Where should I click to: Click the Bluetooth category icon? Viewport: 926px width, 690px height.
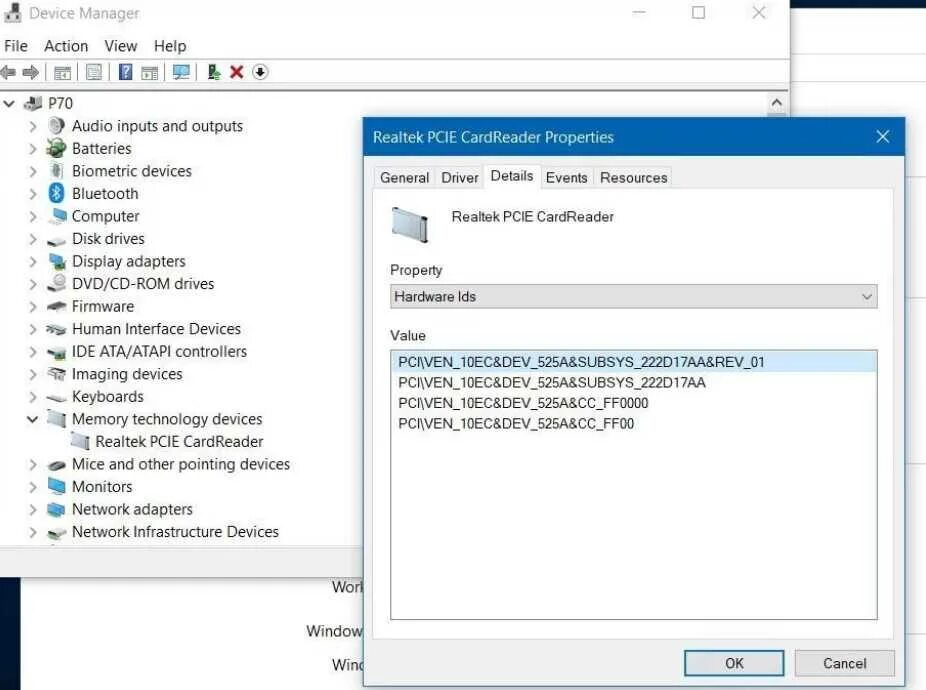pyautogui.click(x=56, y=193)
